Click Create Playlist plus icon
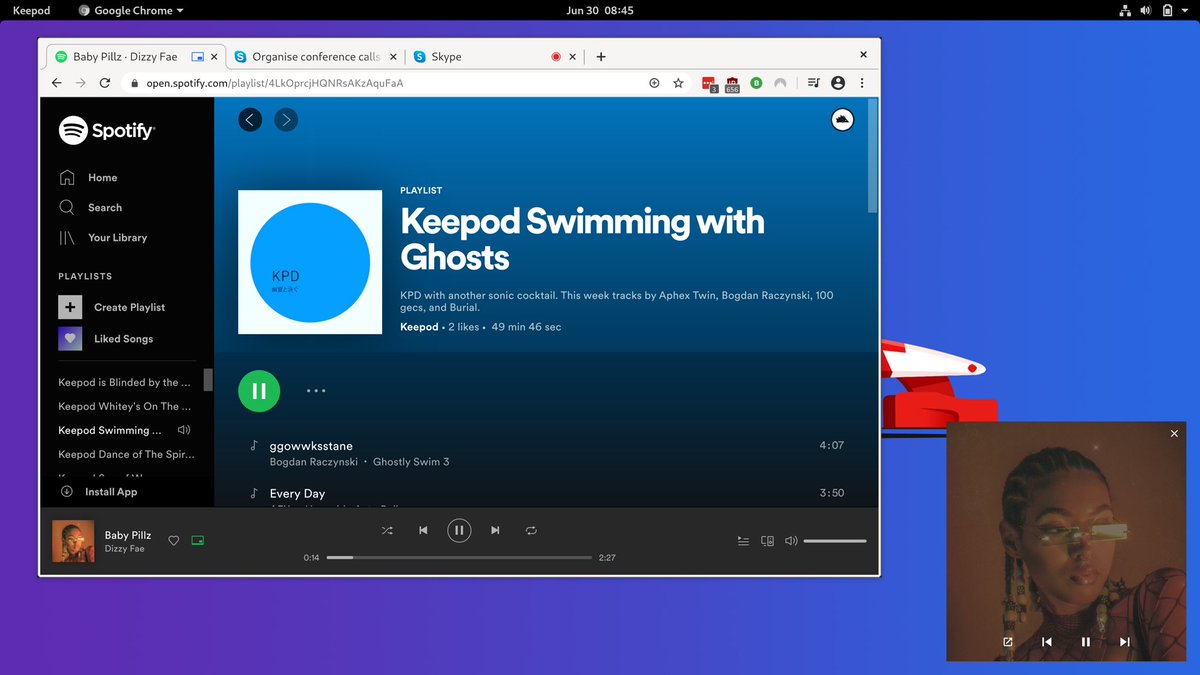This screenshot has width=1200, height=675. [70, 307]
